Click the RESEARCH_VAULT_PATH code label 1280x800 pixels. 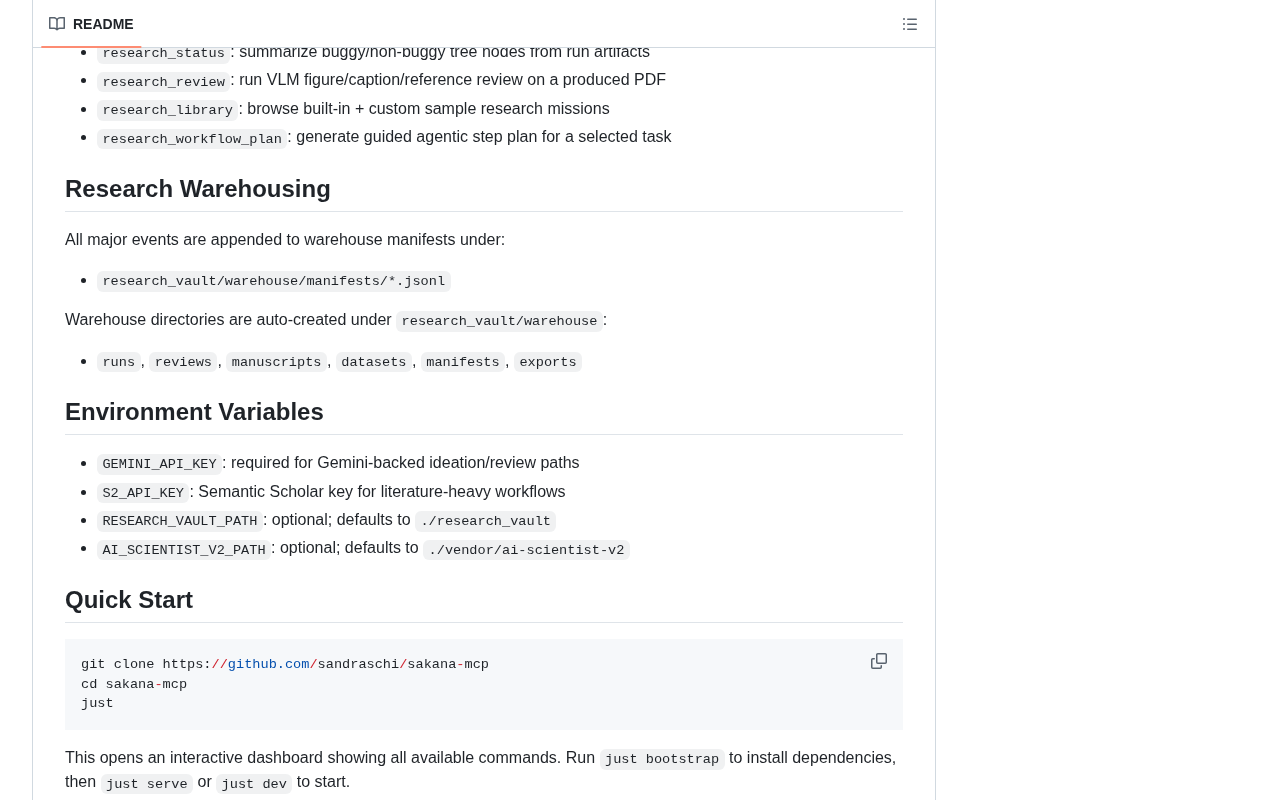[180, 521]
